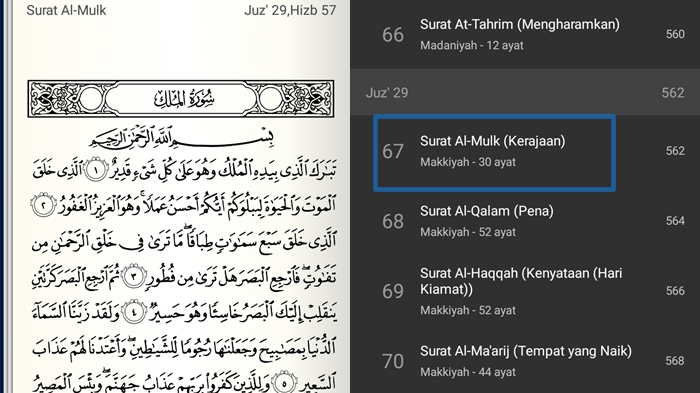Viewport: 700px width, 393px height.
Task: Open Surat Al-Ma'arij (Tempat yang Naik)
Action: coord(525,361)
